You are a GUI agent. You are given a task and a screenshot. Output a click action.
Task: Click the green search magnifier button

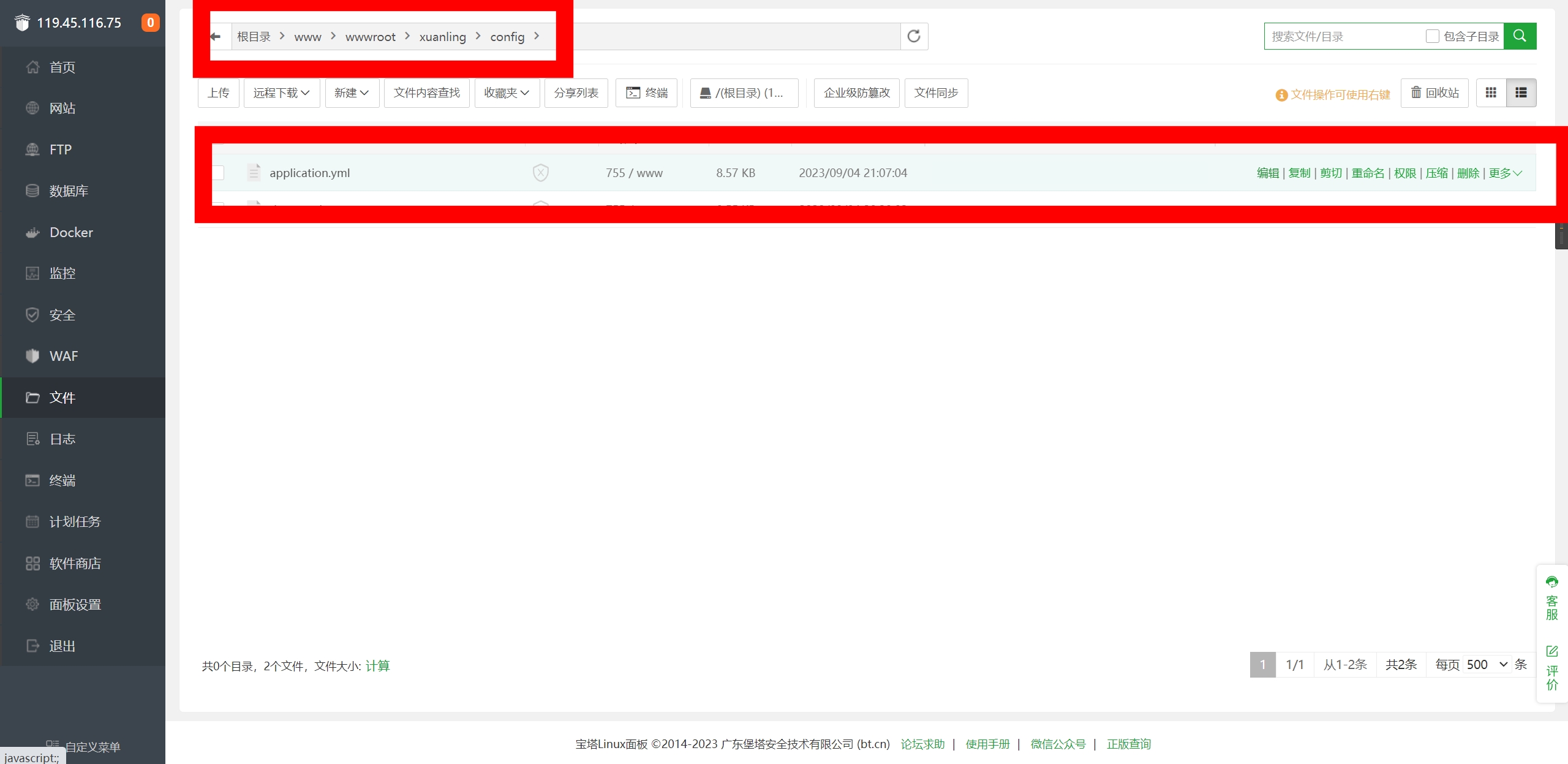tap(1520, 36)
